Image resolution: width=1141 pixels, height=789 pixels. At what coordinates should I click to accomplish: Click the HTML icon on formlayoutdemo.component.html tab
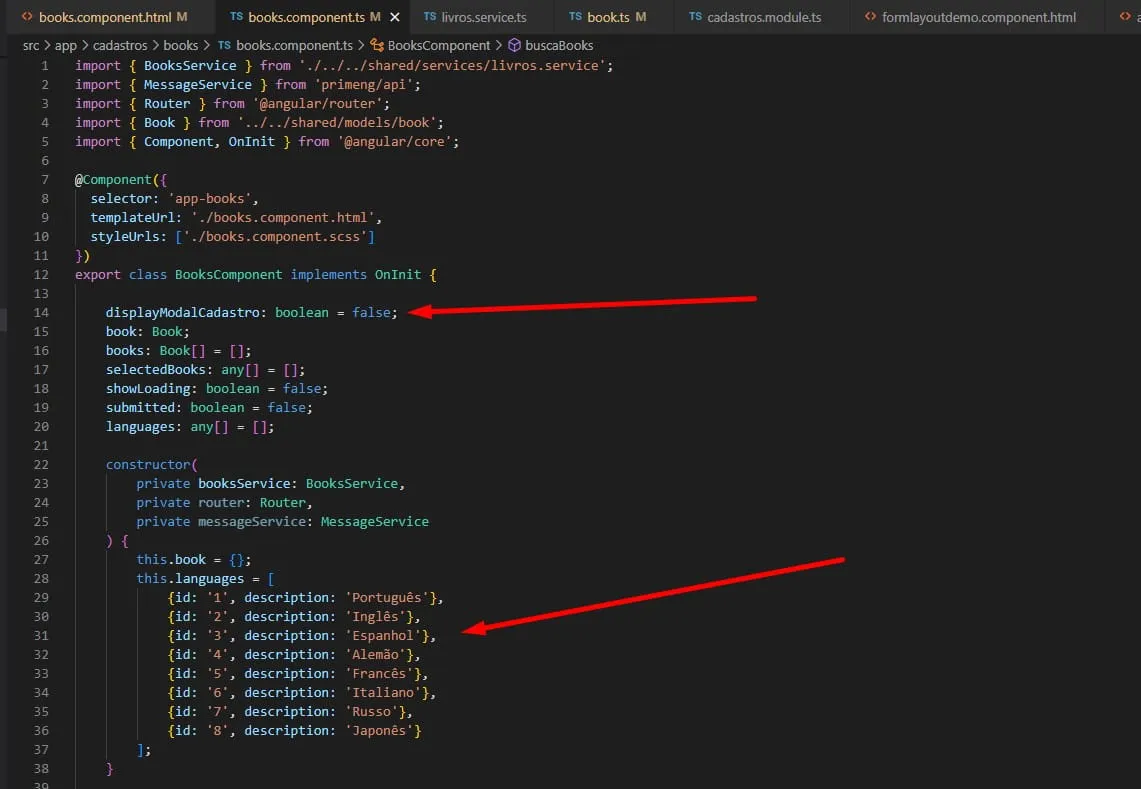868,17
